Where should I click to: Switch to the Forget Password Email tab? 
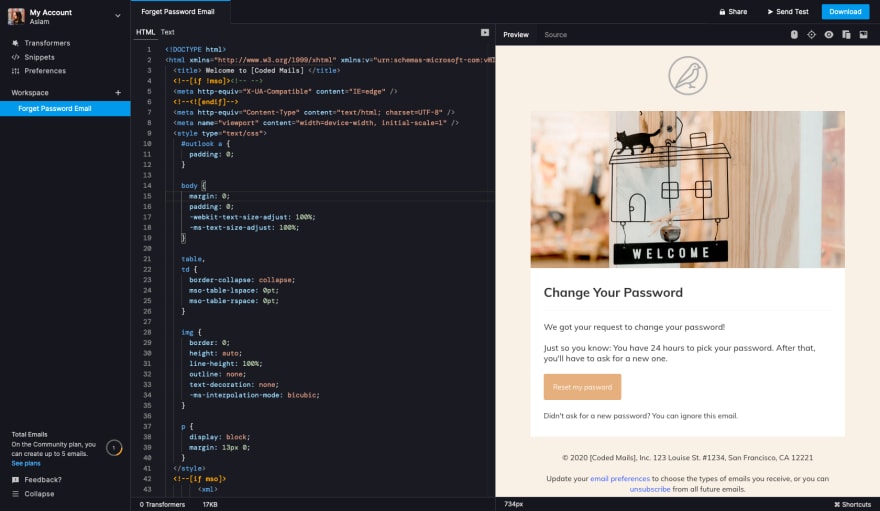(178, 12)
